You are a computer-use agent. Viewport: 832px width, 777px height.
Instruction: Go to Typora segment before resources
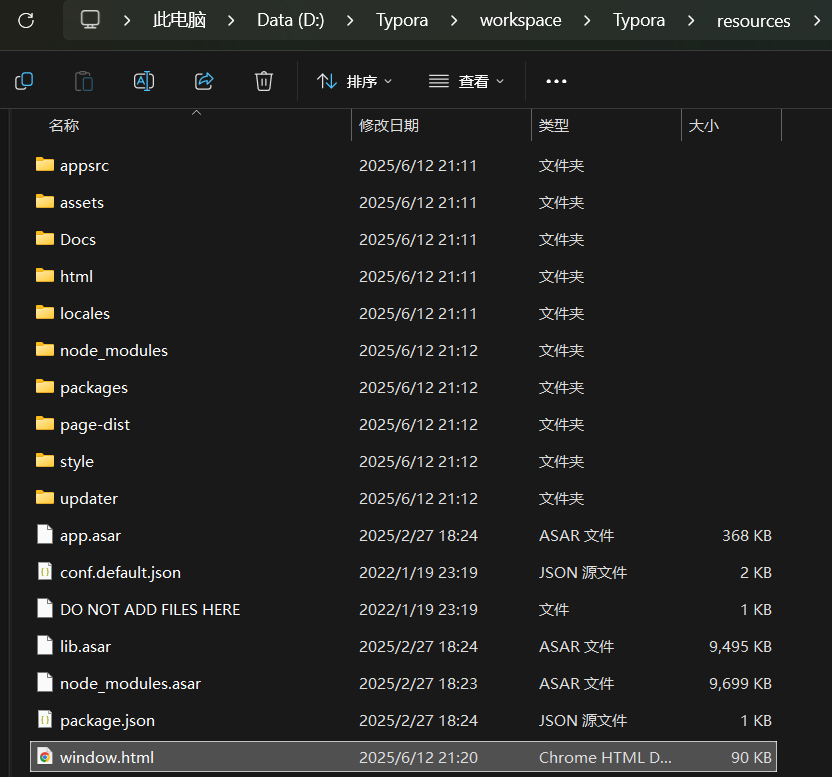tap(639, 20)
